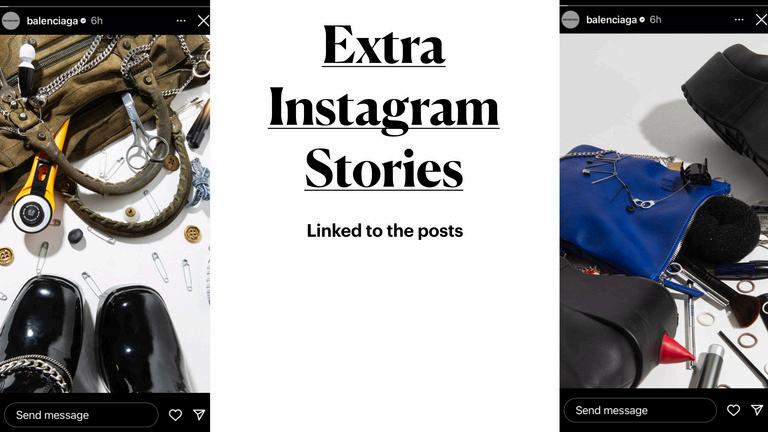Click verified badge next to right balenciaga name
This screenshot has height=432, width=768.
click(642, 20)
